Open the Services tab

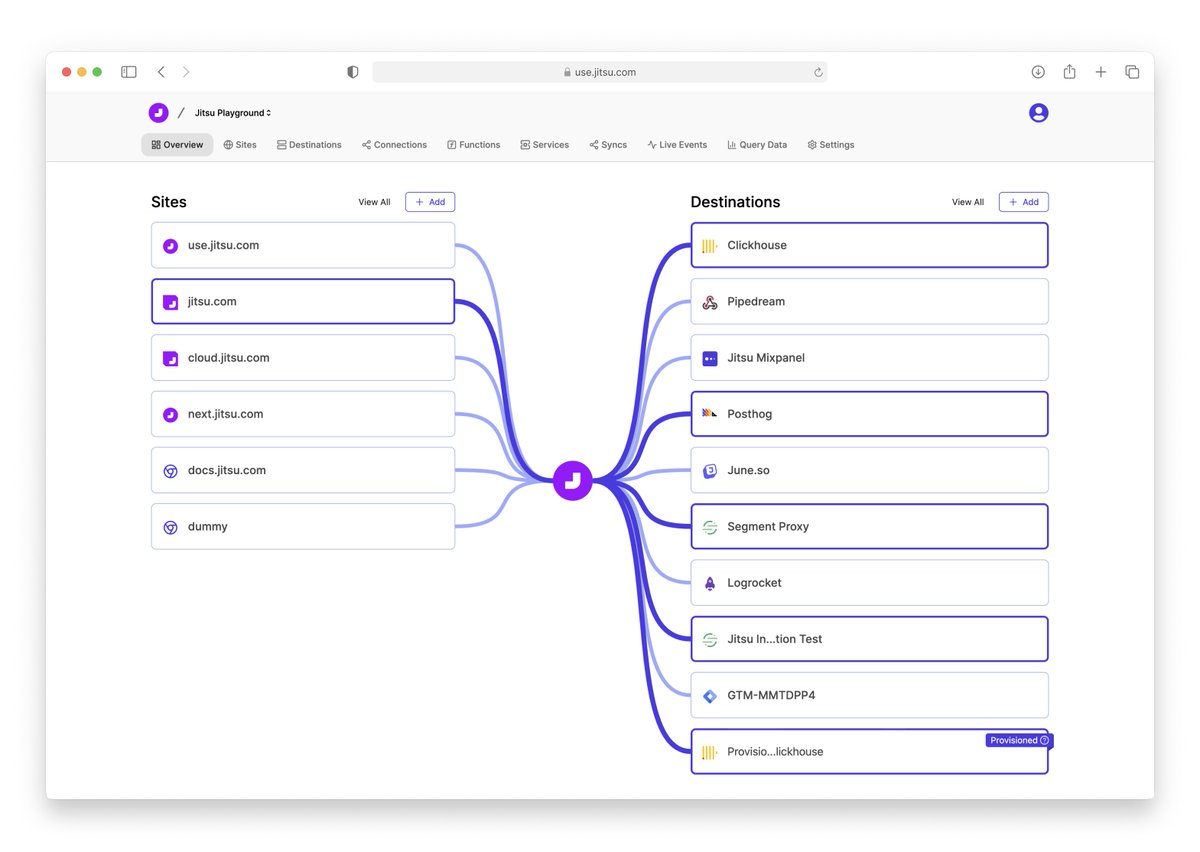(544, 145)
